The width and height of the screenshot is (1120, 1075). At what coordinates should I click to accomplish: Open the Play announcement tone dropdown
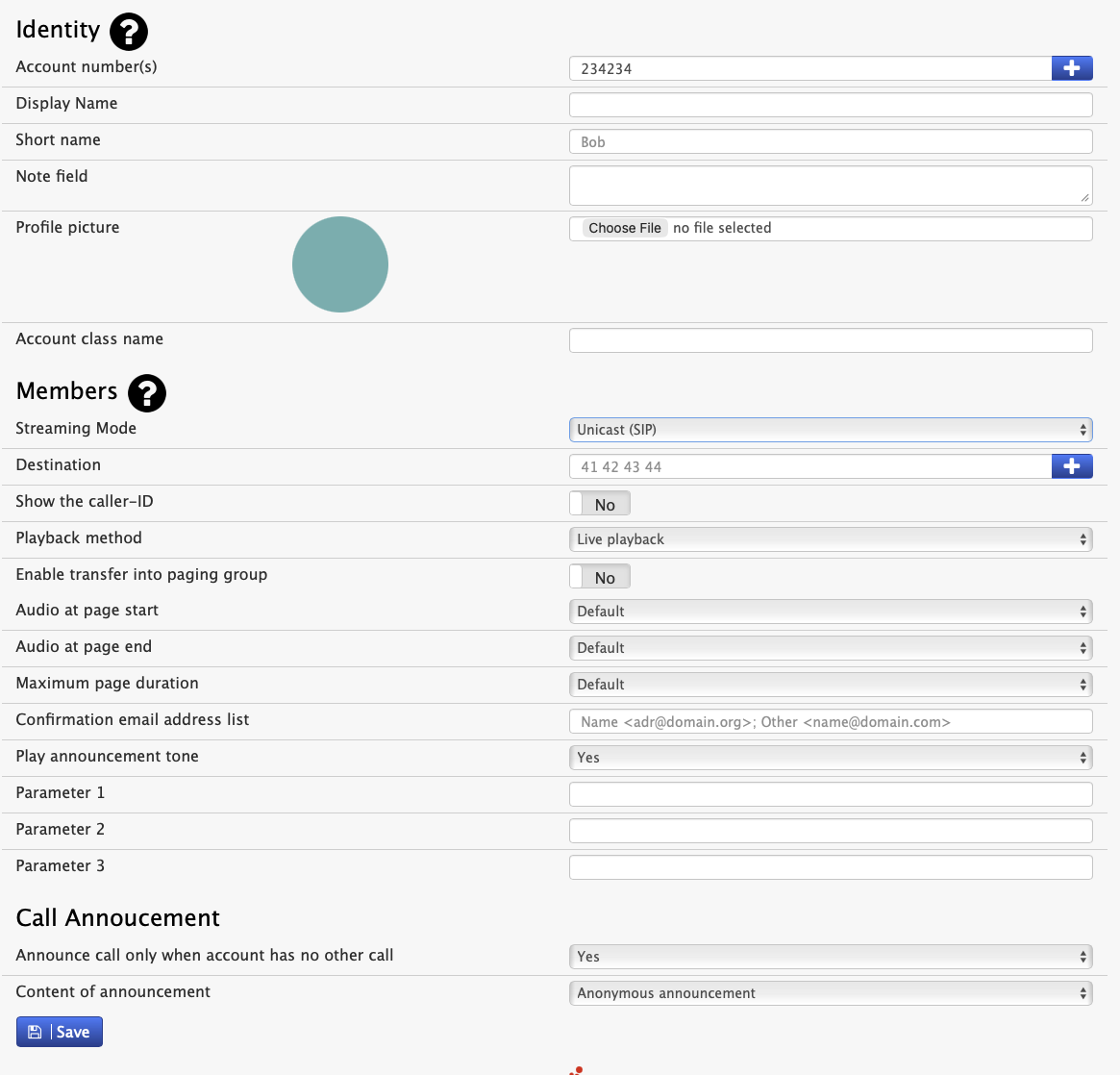coord(831,758)
